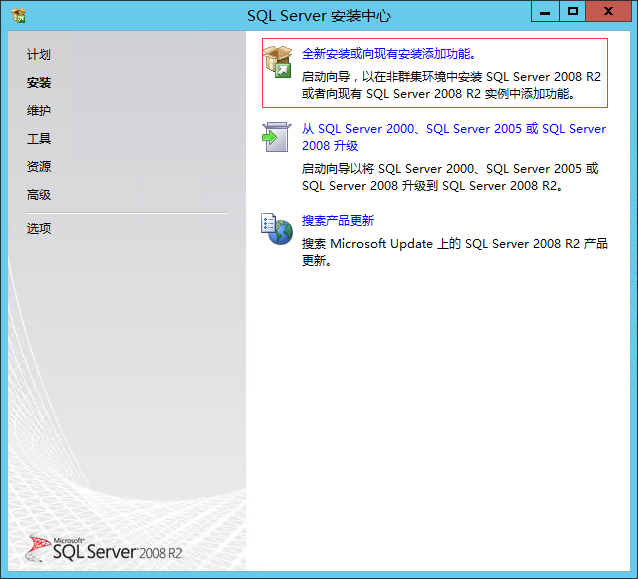Open the 计划 page in sidebar

click(39, 55)
